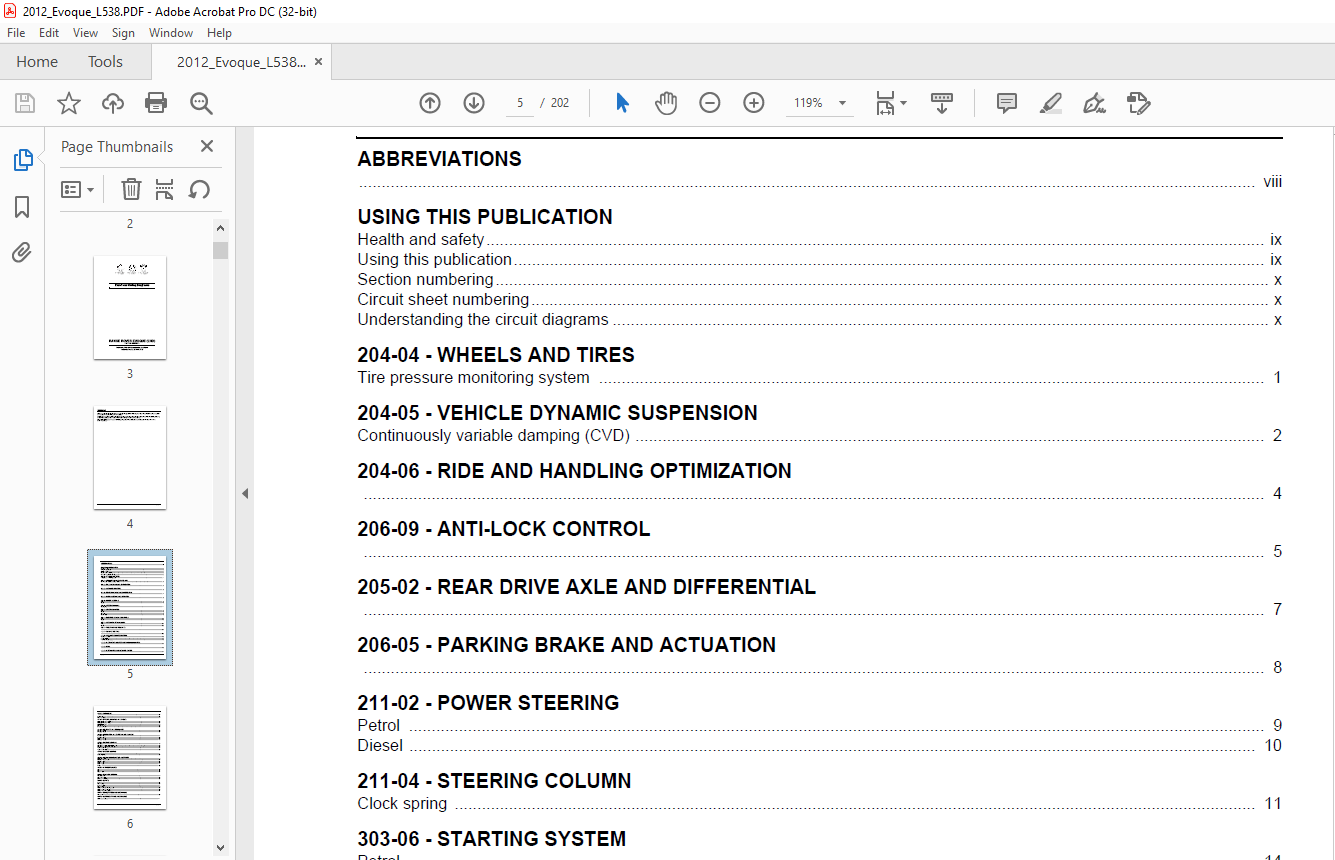Open the Help menu
The width and height of the screenshot is (1335, 860).
[x=219, y=33]
